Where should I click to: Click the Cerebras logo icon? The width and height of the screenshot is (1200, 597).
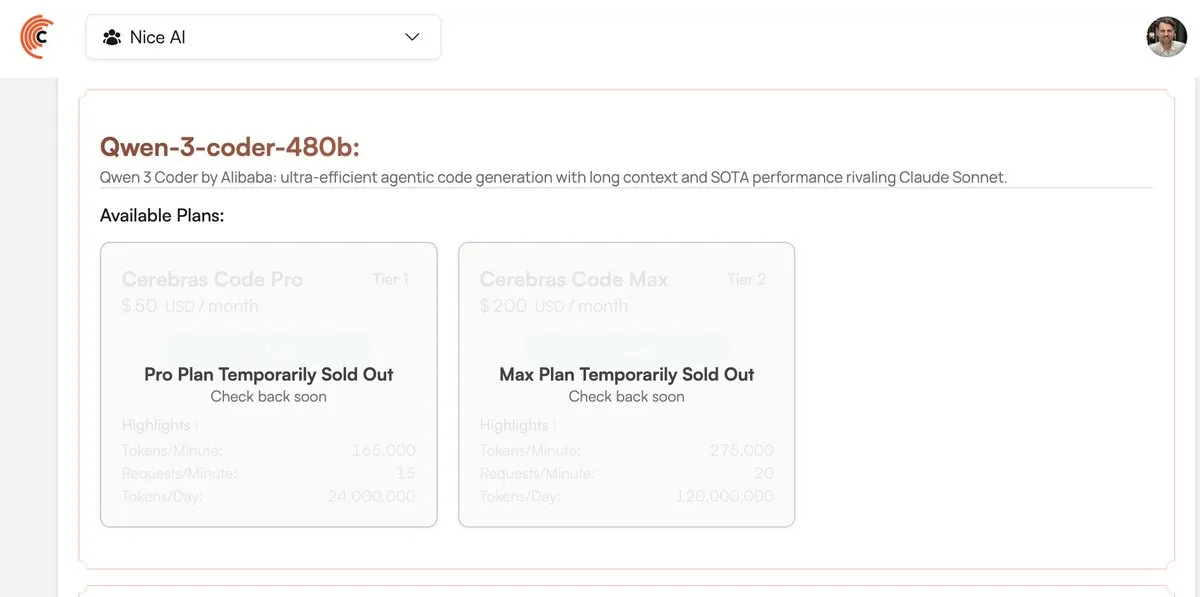(x=37, y=37)
